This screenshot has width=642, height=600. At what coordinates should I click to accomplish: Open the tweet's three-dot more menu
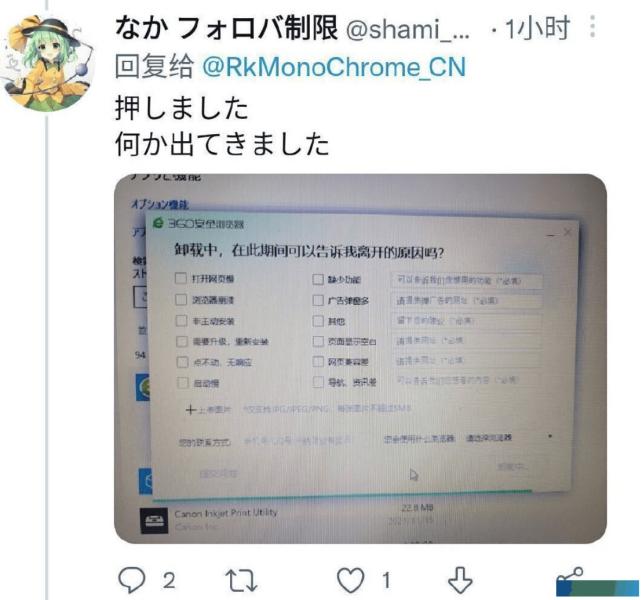592,27
